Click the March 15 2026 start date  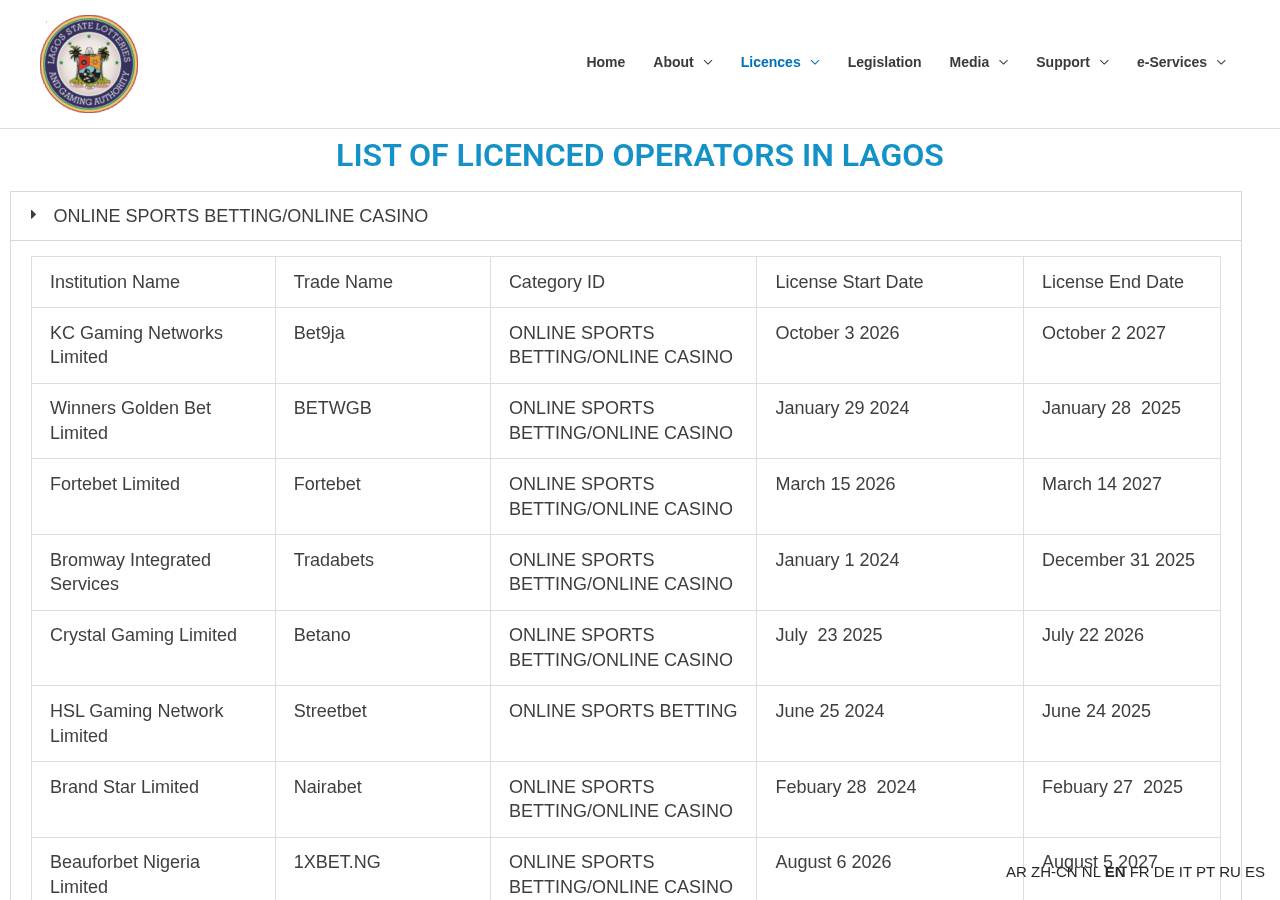tap(890, 497)
